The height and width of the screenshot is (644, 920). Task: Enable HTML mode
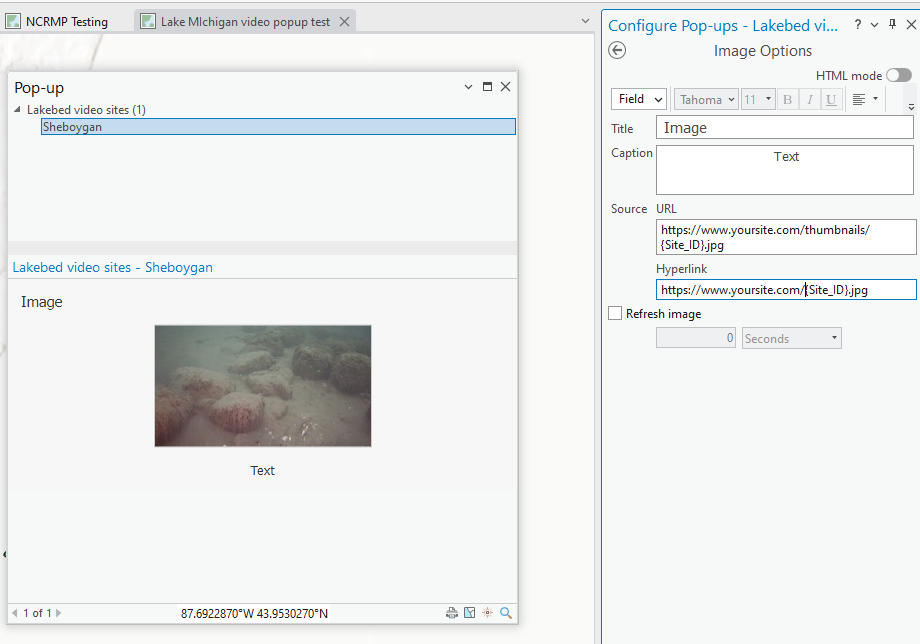[x=898, y=74]
